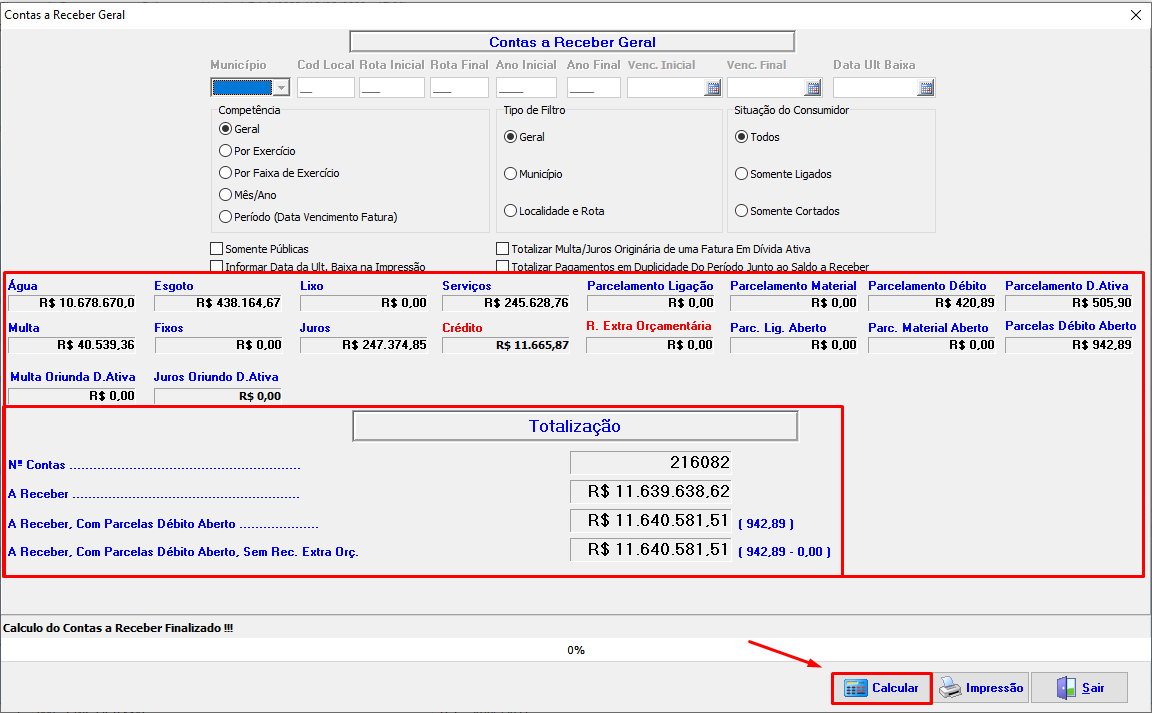Check Informar Data da Ult. Baixa na Impressão
Screen dimensions: 1152x713
[x=217, y=267]
